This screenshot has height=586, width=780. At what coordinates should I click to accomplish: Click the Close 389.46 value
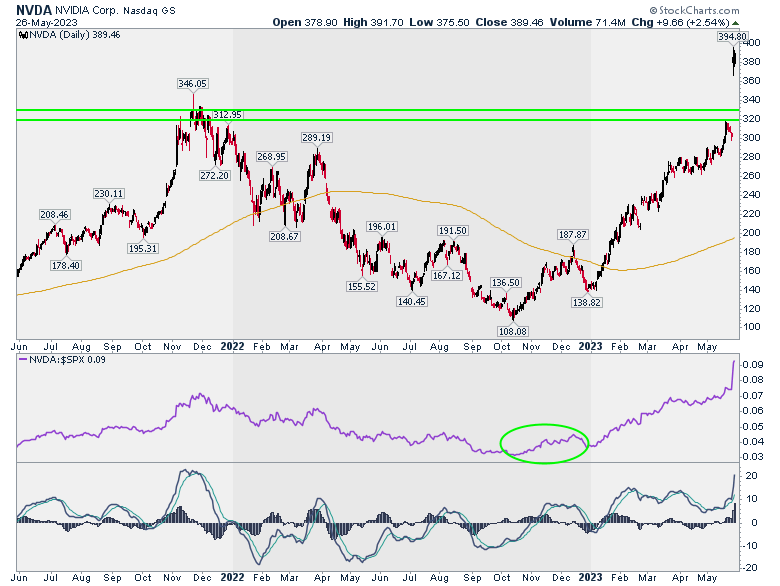point(509,22)
